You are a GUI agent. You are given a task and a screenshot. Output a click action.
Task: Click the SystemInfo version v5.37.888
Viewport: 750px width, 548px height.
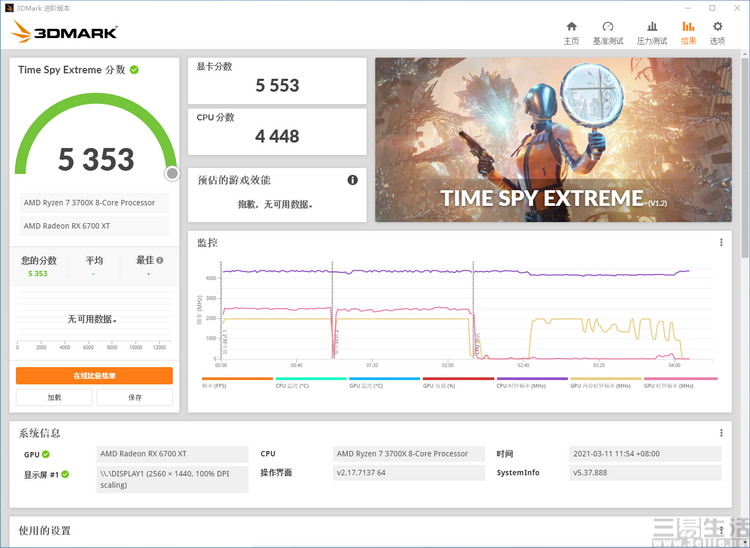click(x=645, y=473)
